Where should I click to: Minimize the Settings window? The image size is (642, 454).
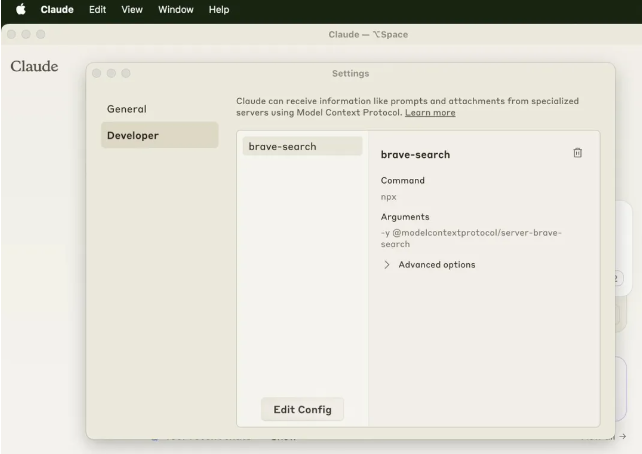click(x=111, y=73)
